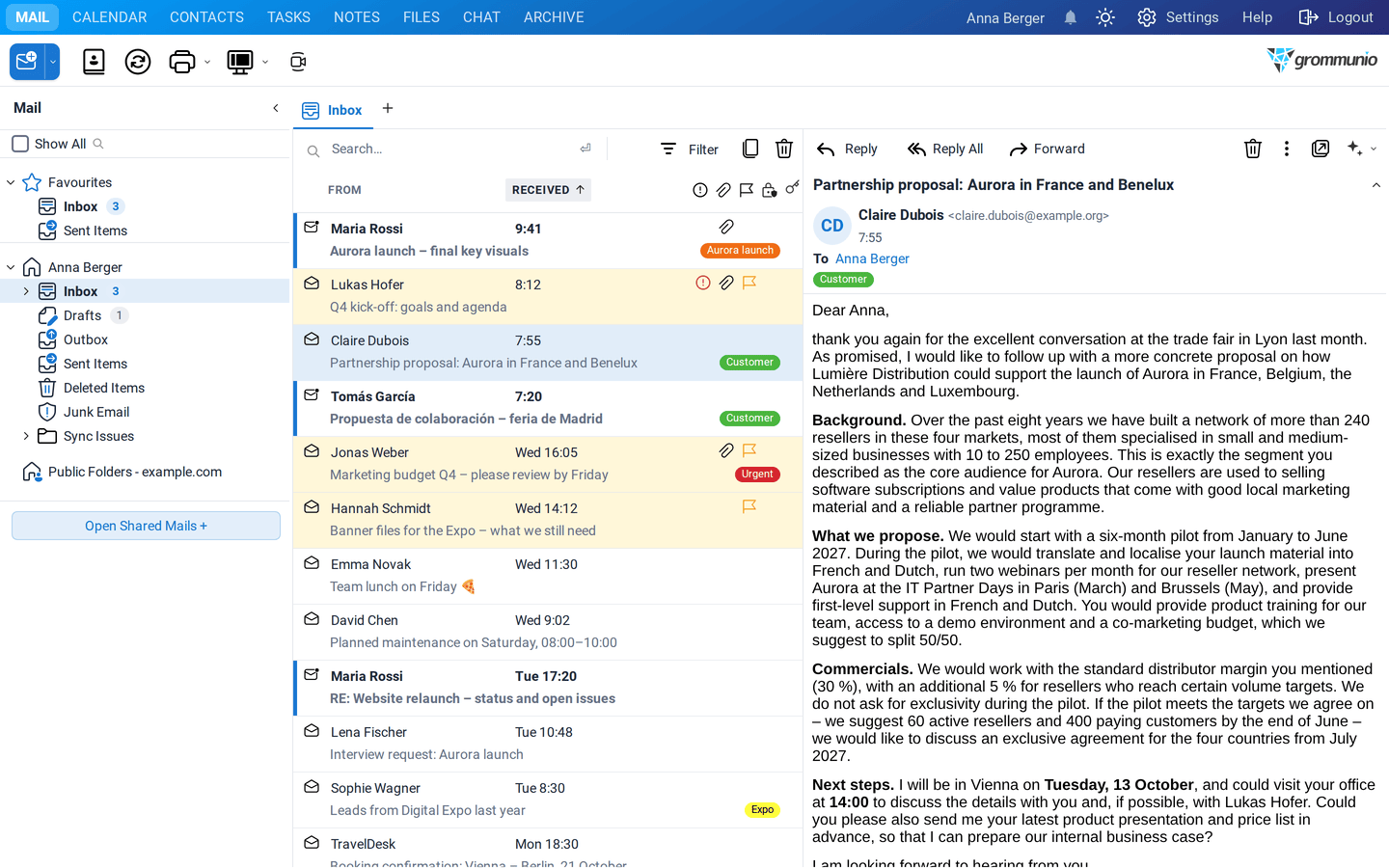This screenshot has height=868, width=1389.
Task: Collapse the Anna Berger mailbox tree
Action: [x=11, y=267]
